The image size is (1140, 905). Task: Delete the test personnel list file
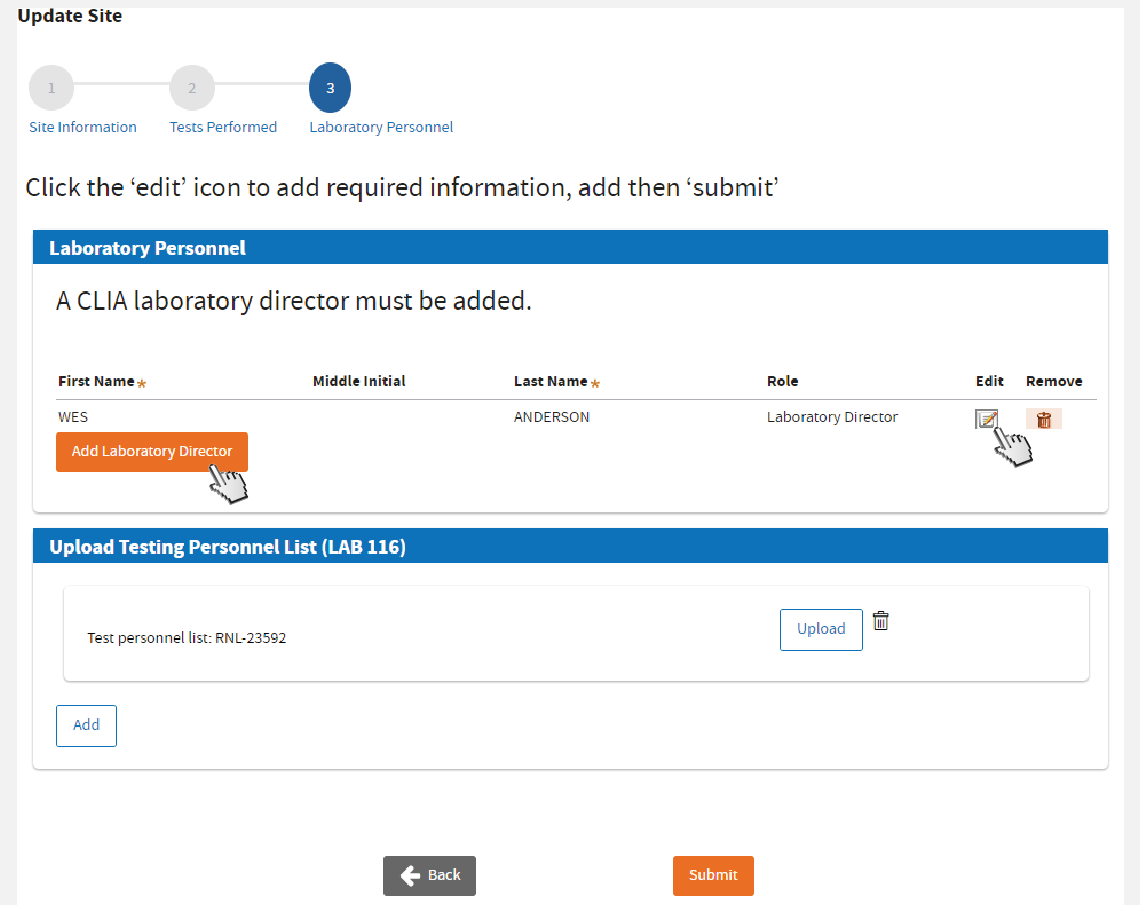click(880, 621)
